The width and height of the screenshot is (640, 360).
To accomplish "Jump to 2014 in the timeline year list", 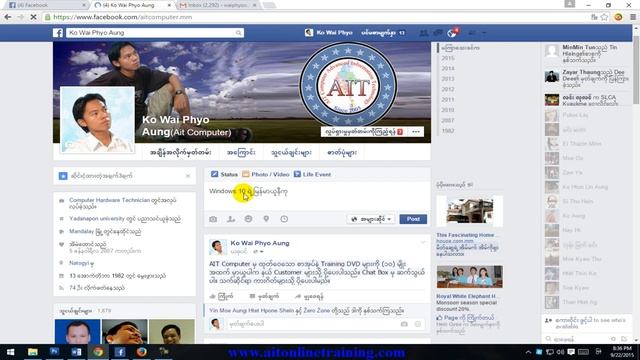I will [448, 69].
